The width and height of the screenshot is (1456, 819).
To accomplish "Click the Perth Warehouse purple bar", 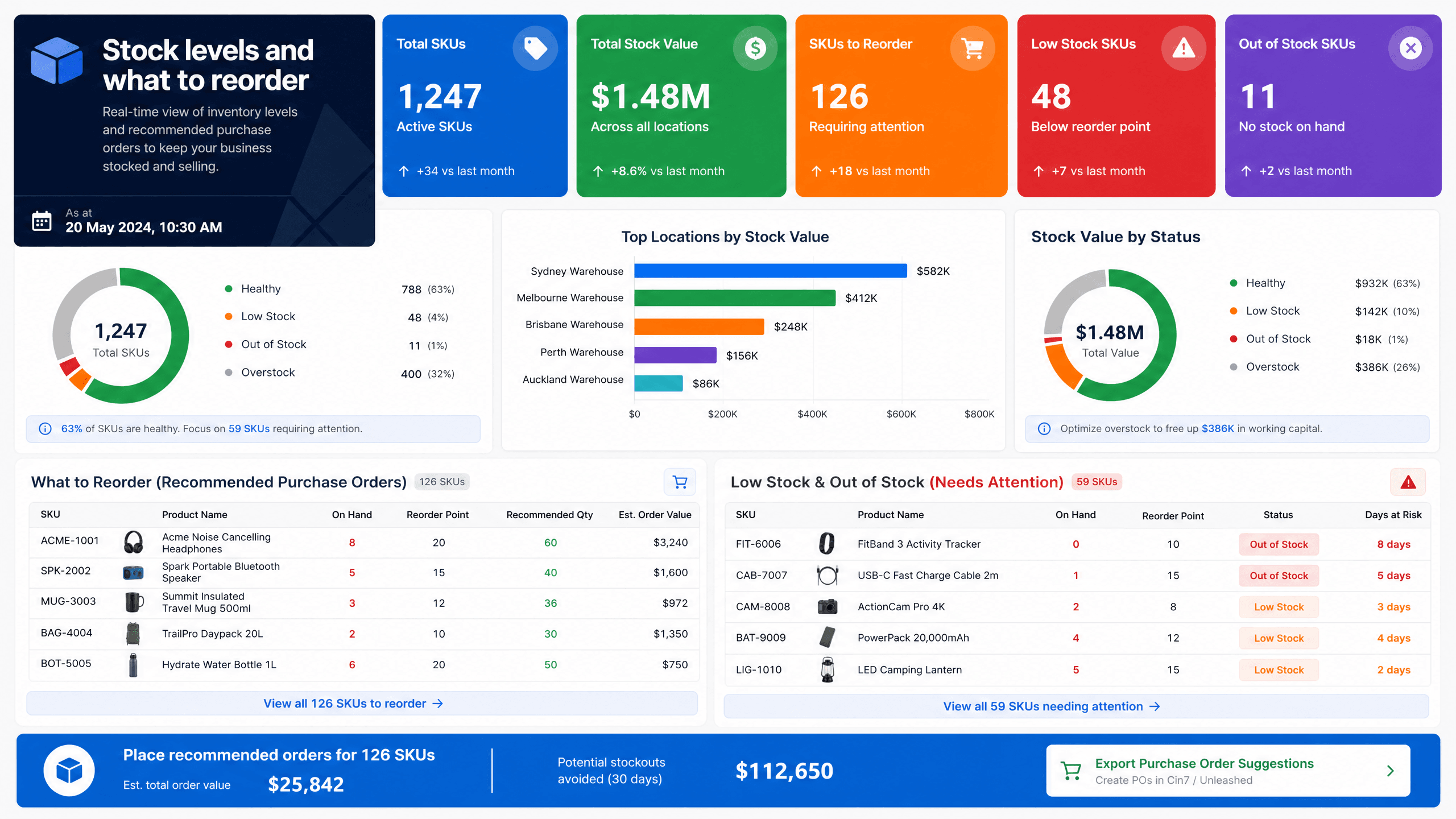I will point(675,355).
